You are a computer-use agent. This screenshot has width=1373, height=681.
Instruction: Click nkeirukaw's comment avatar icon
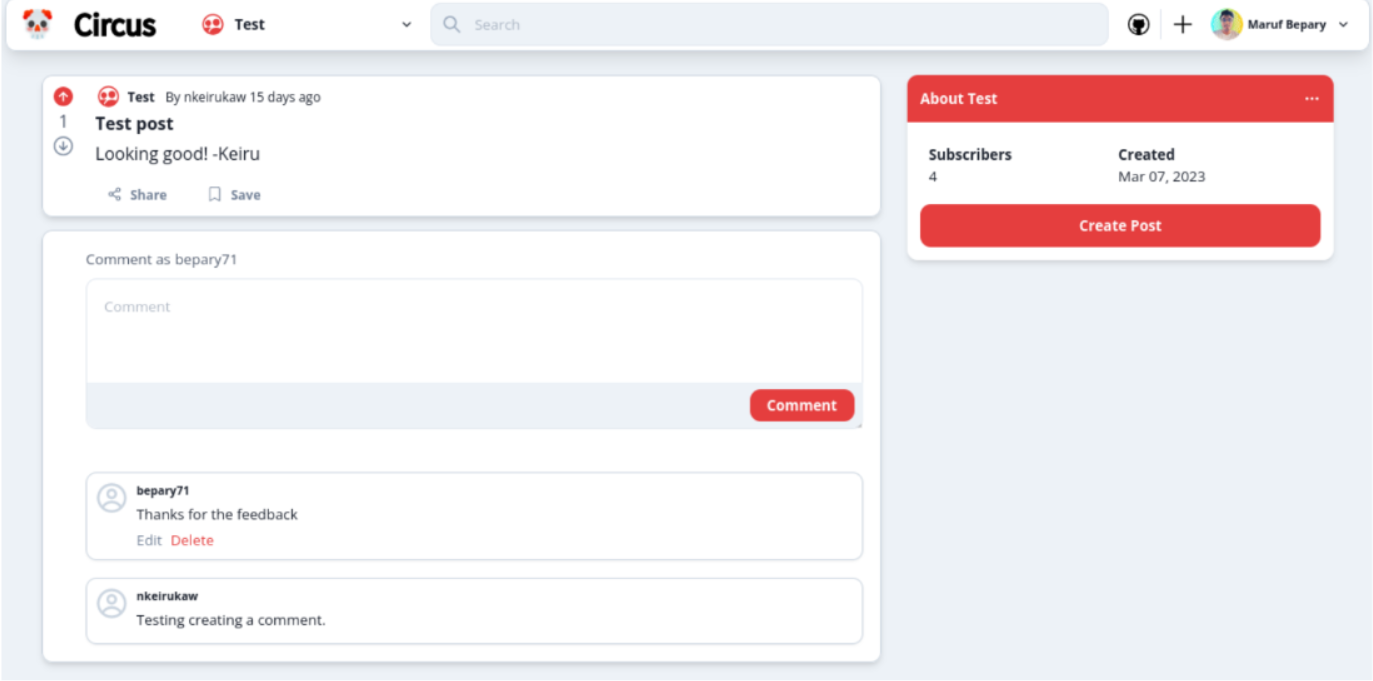111,603
